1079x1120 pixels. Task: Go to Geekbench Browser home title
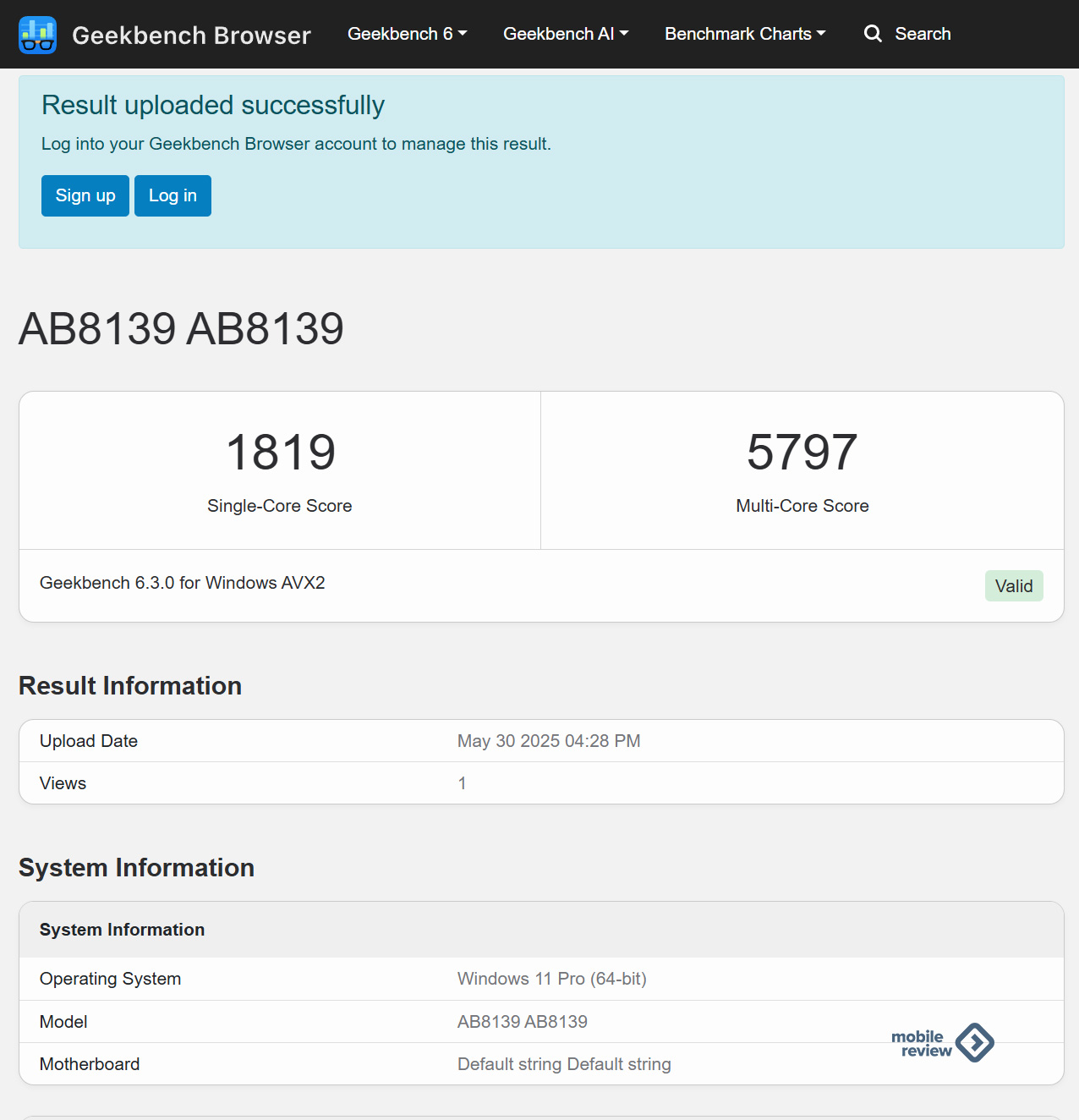[x=191, y=36]
